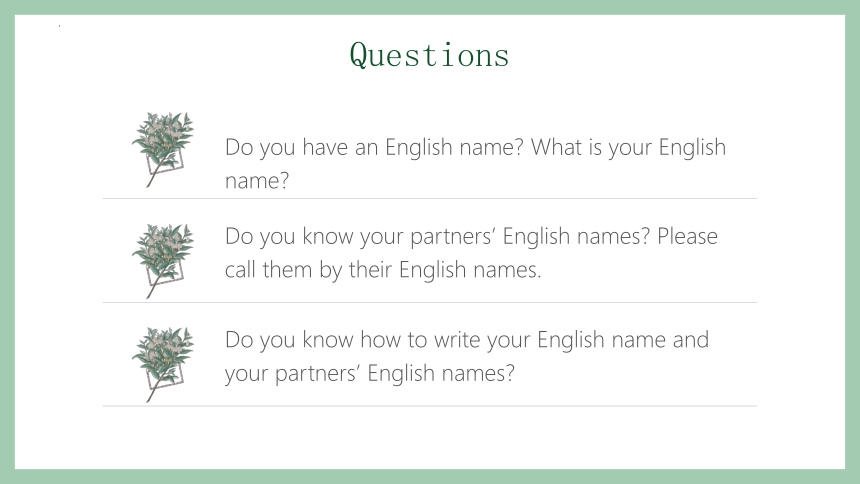Click the green border along the slide top
This screenshot has height=484, width=860.
[x=430, y=7]
